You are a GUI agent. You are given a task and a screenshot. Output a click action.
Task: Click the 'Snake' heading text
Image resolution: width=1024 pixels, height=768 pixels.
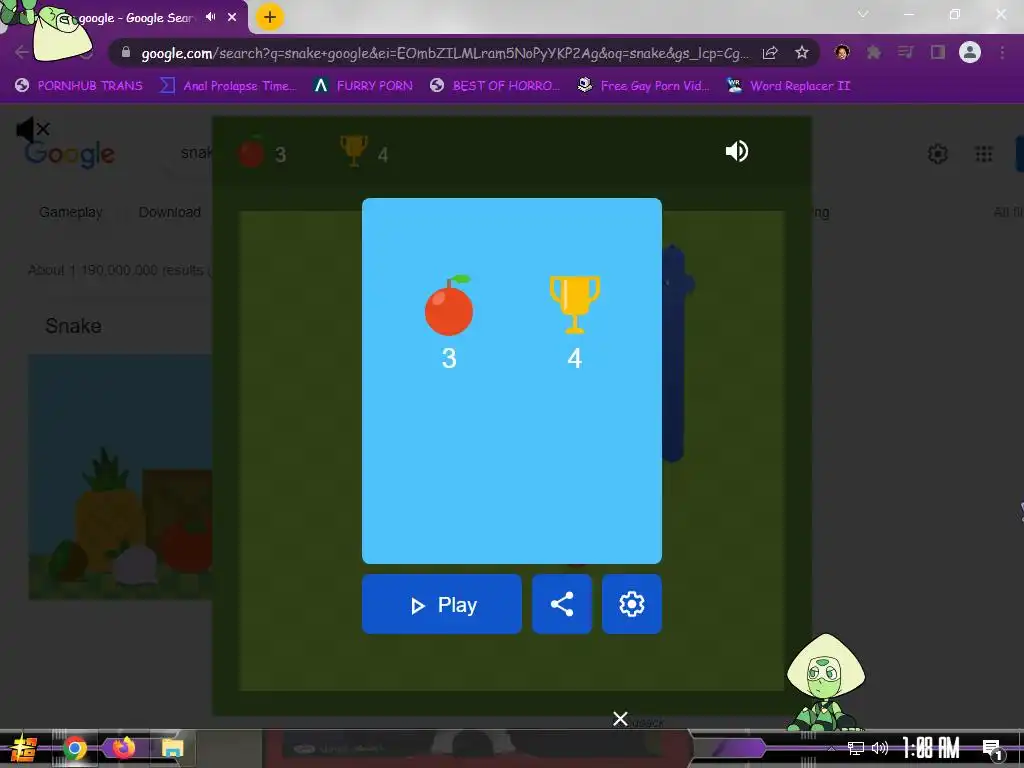(73, 326)
